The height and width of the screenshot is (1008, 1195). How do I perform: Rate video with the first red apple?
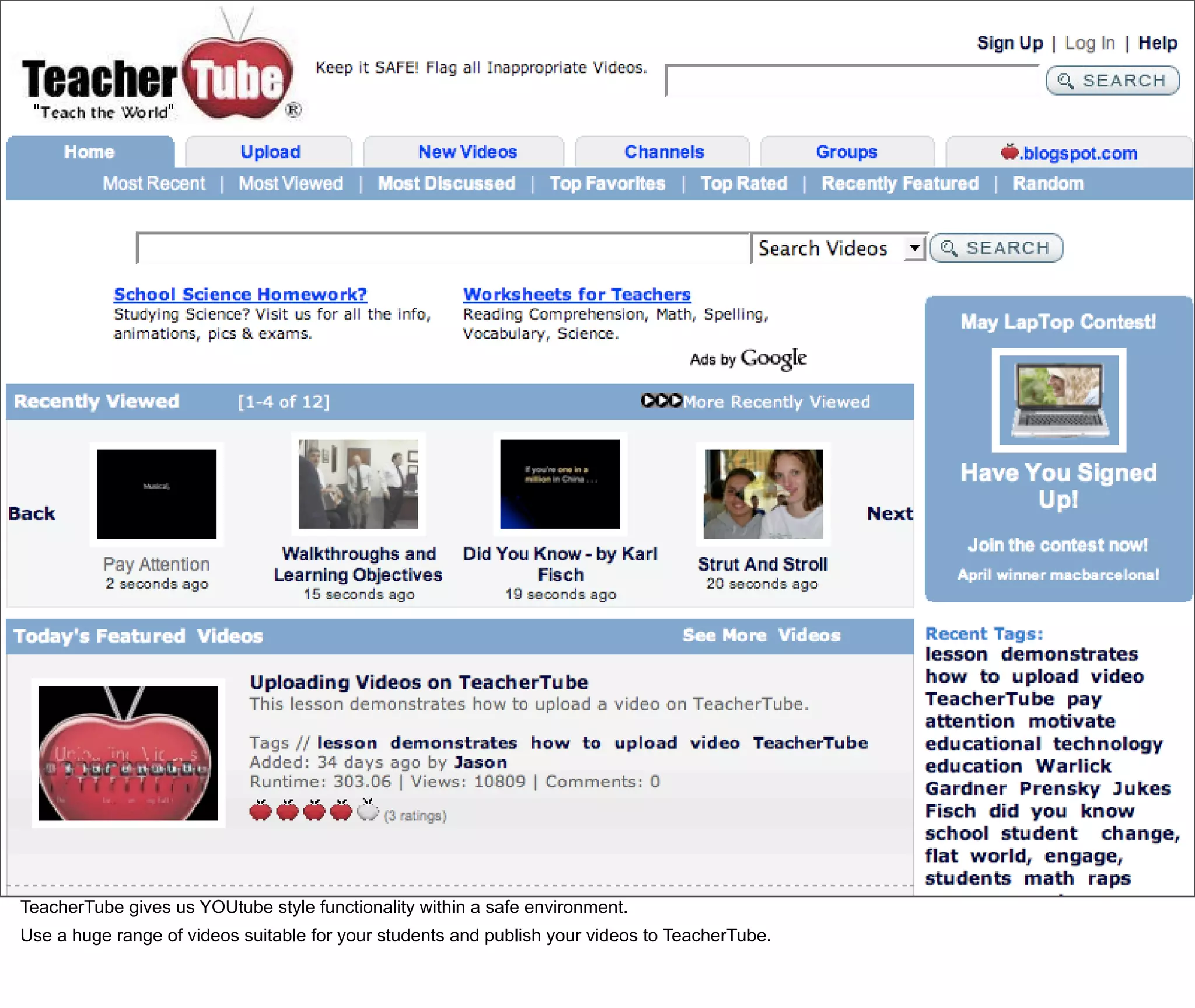coord(260,810)
